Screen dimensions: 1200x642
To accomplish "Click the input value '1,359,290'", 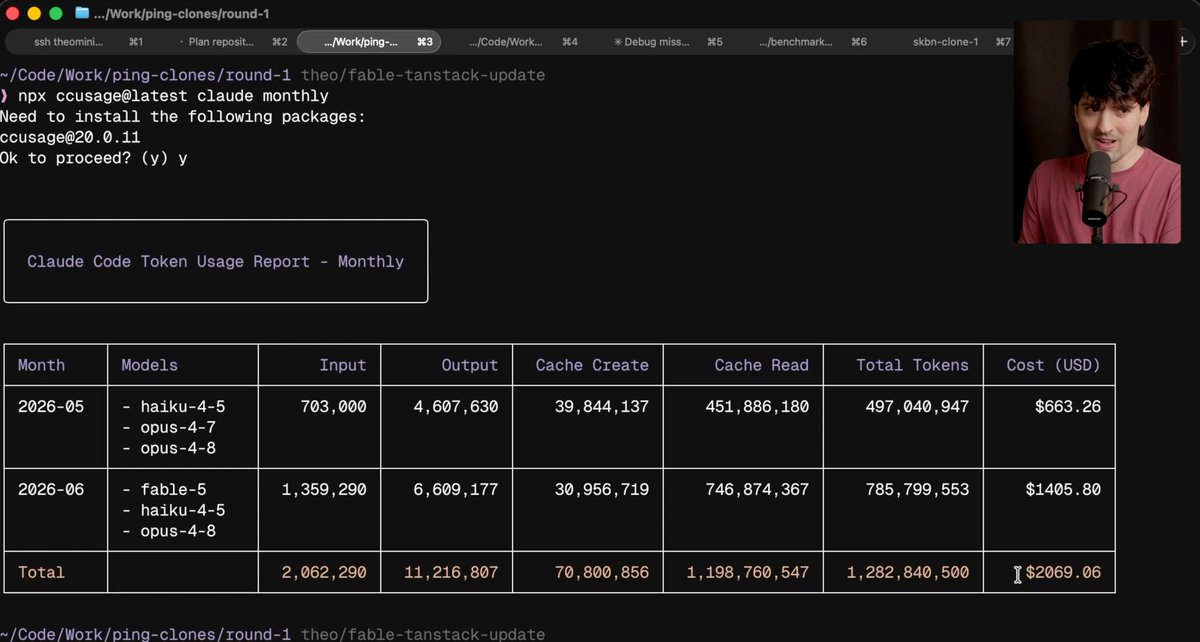I will point(324,490).
